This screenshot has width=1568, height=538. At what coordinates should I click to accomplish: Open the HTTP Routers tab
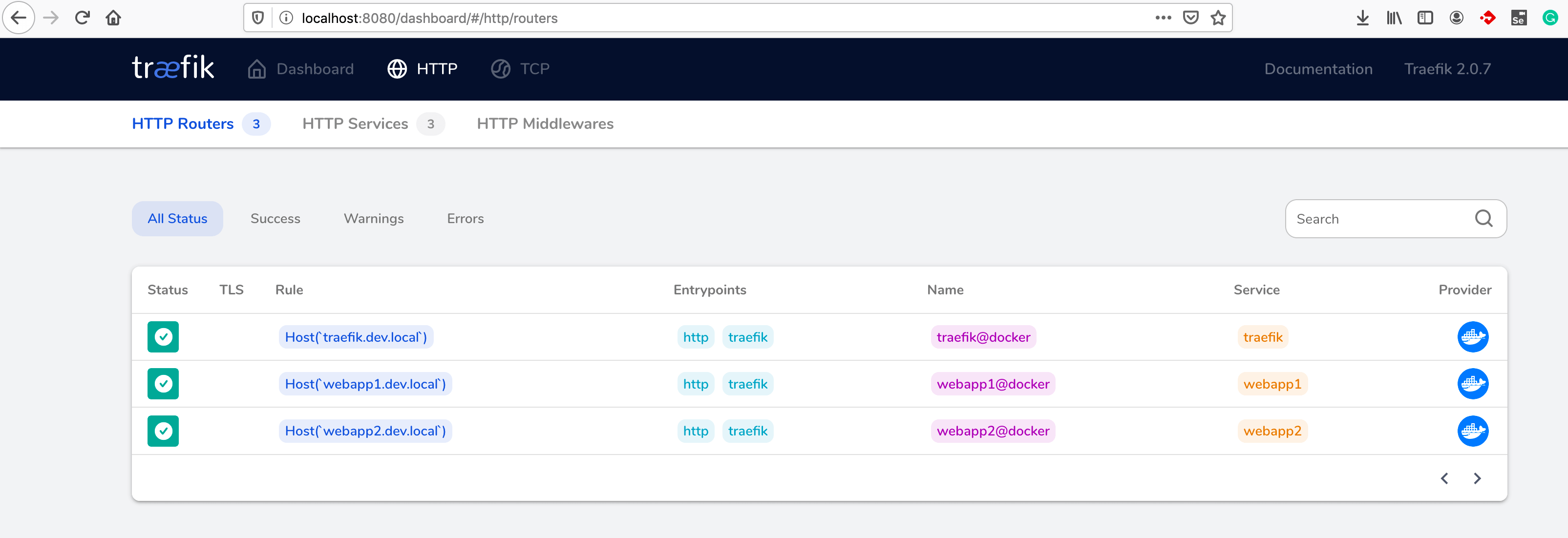(201, 124)
